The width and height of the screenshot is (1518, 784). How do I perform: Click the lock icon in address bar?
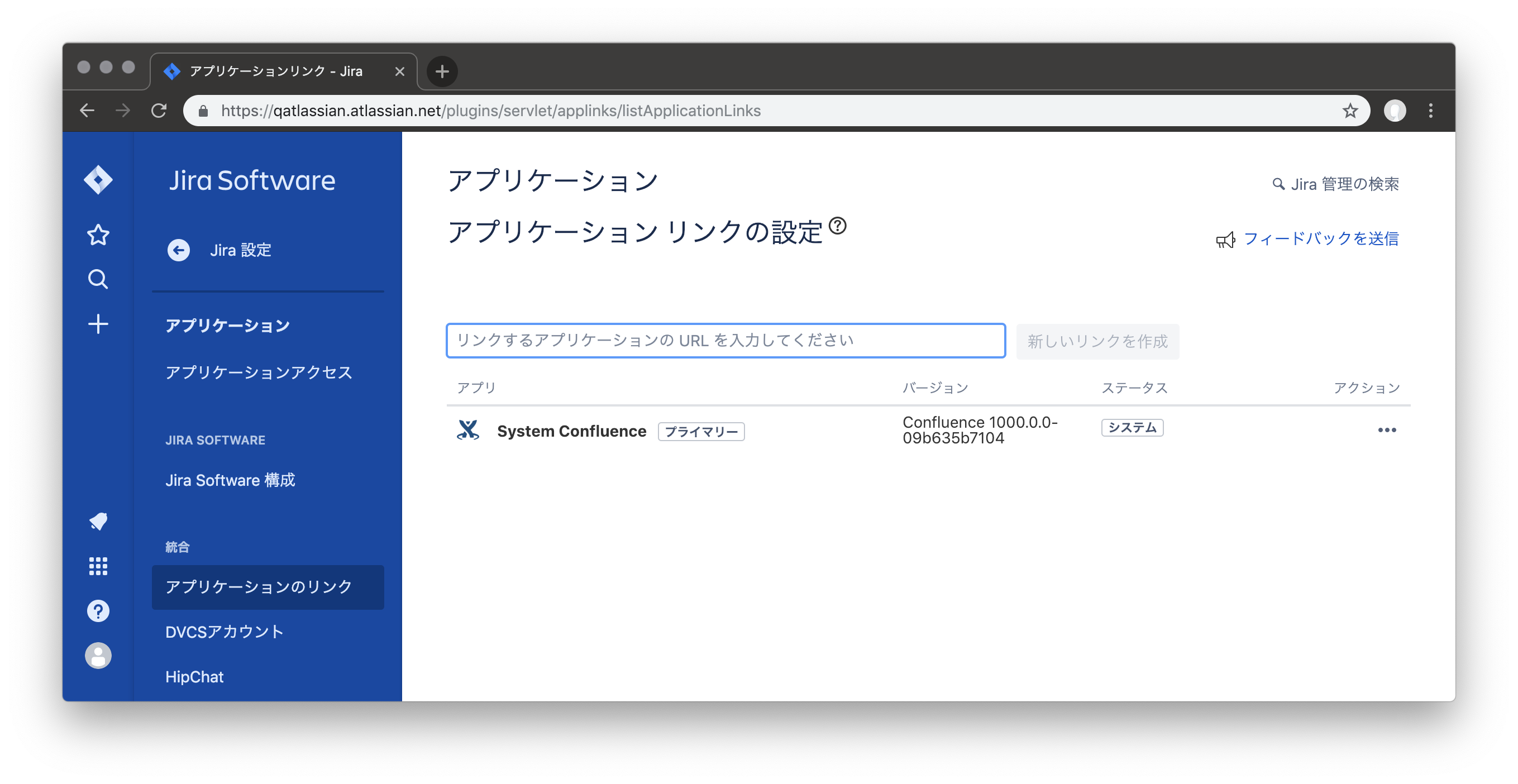203,111
